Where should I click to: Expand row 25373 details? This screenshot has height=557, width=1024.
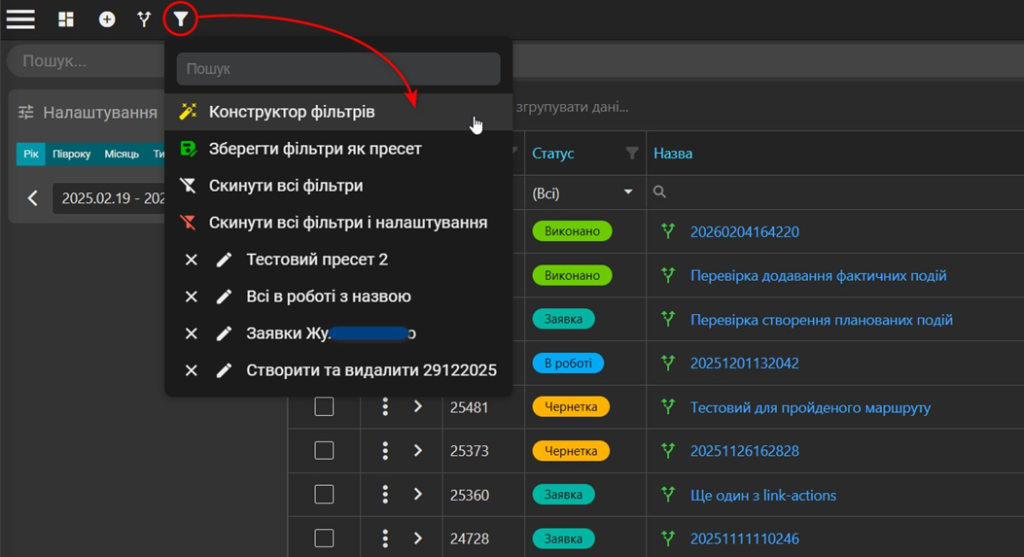point(418,451)
